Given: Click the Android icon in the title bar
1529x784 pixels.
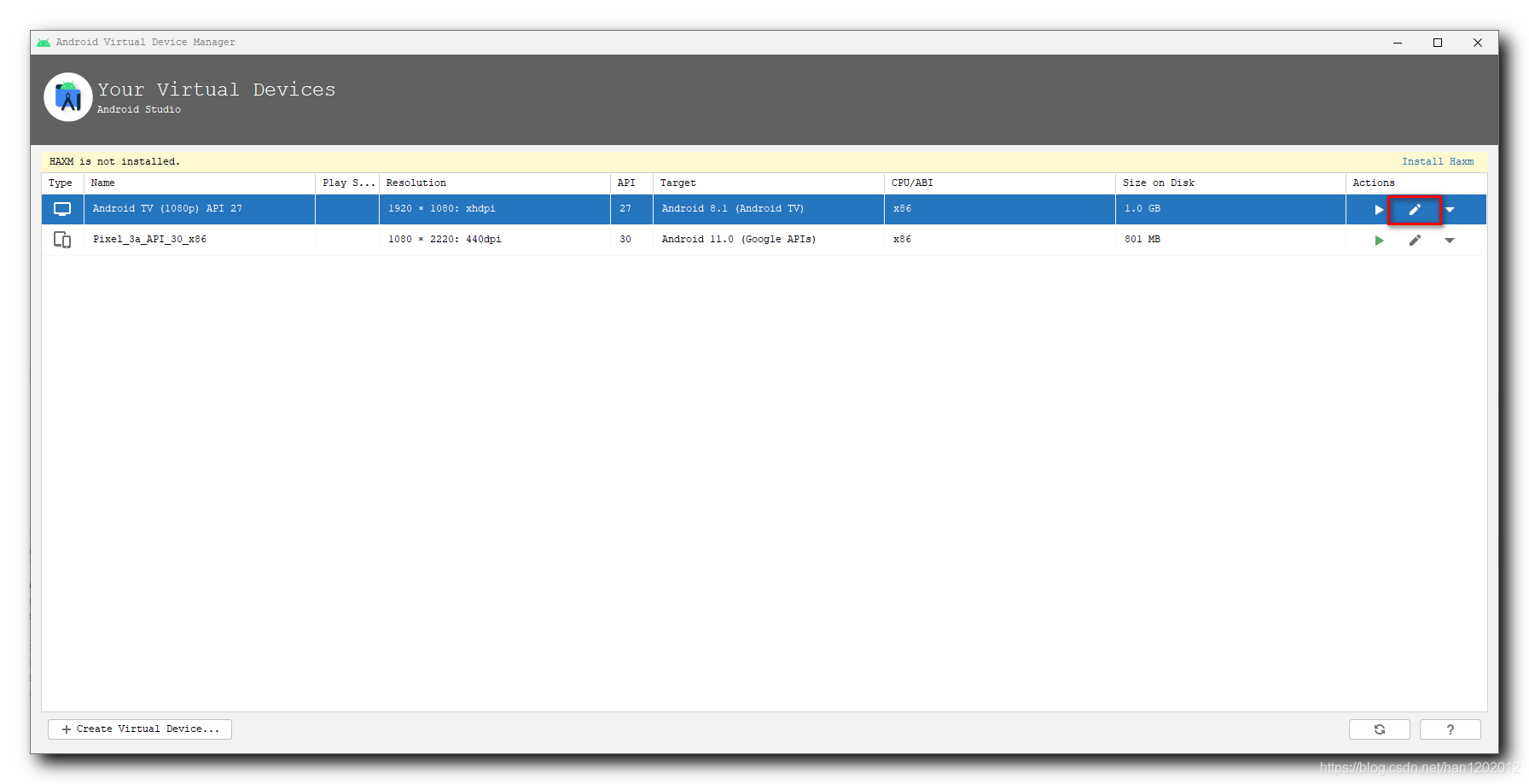Looking at the screenshot, I should click(x=44, y=43).
